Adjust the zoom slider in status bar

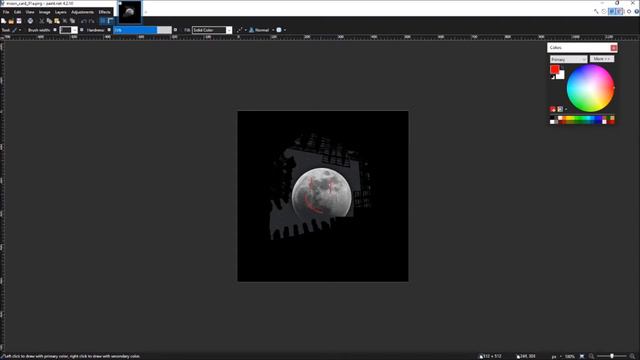click(611, 356)
